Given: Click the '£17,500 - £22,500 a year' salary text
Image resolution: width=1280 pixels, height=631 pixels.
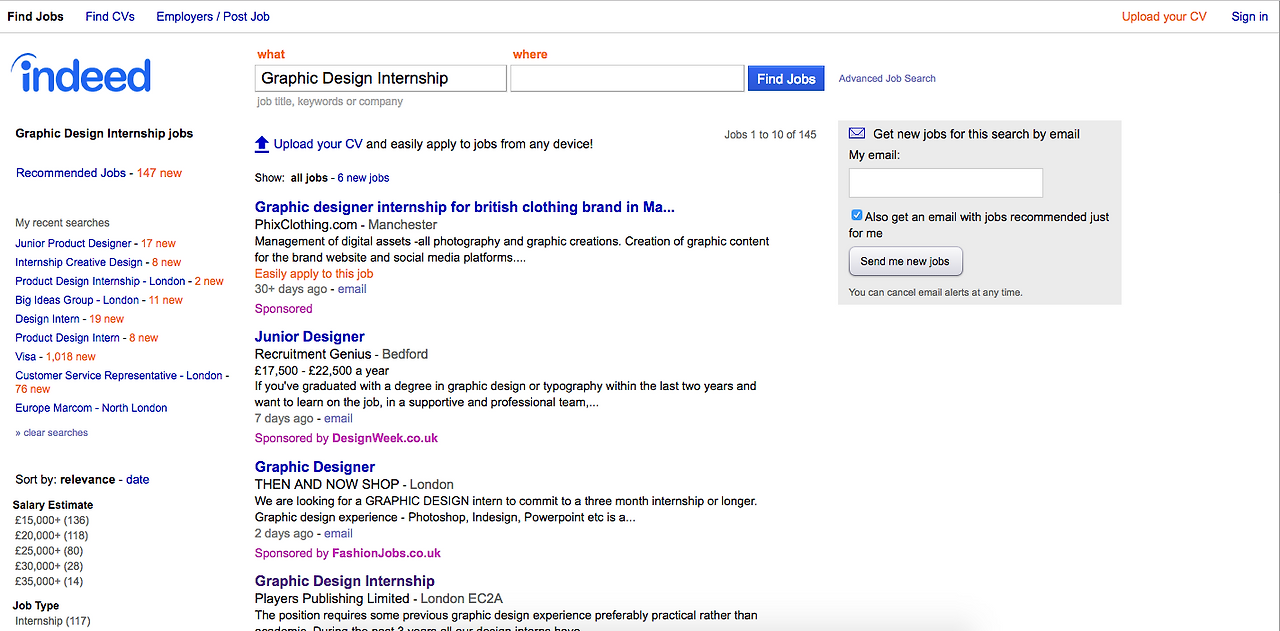Looking at the screenshot, I should pyautogui.click(x=322, y=370).
